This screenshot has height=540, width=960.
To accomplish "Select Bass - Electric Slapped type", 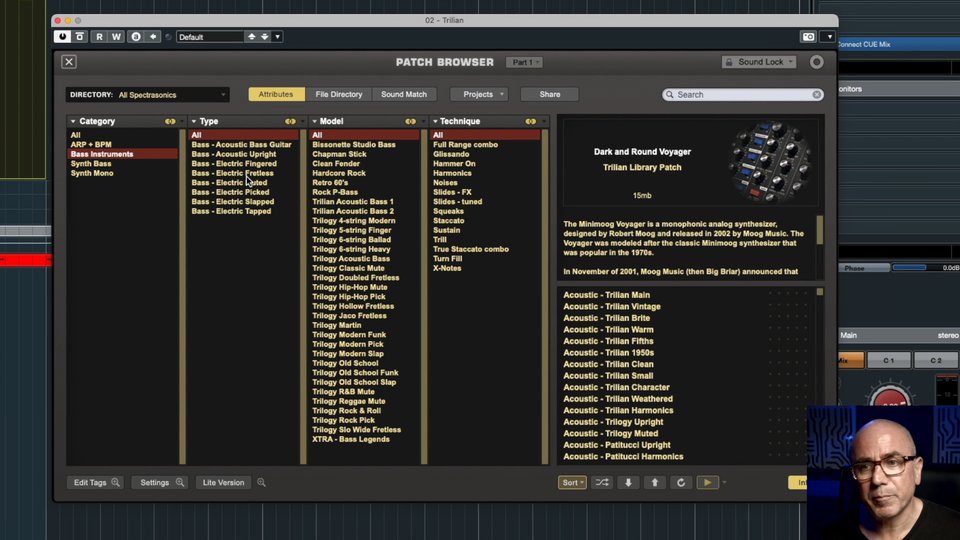I will (x=232, y=201).
